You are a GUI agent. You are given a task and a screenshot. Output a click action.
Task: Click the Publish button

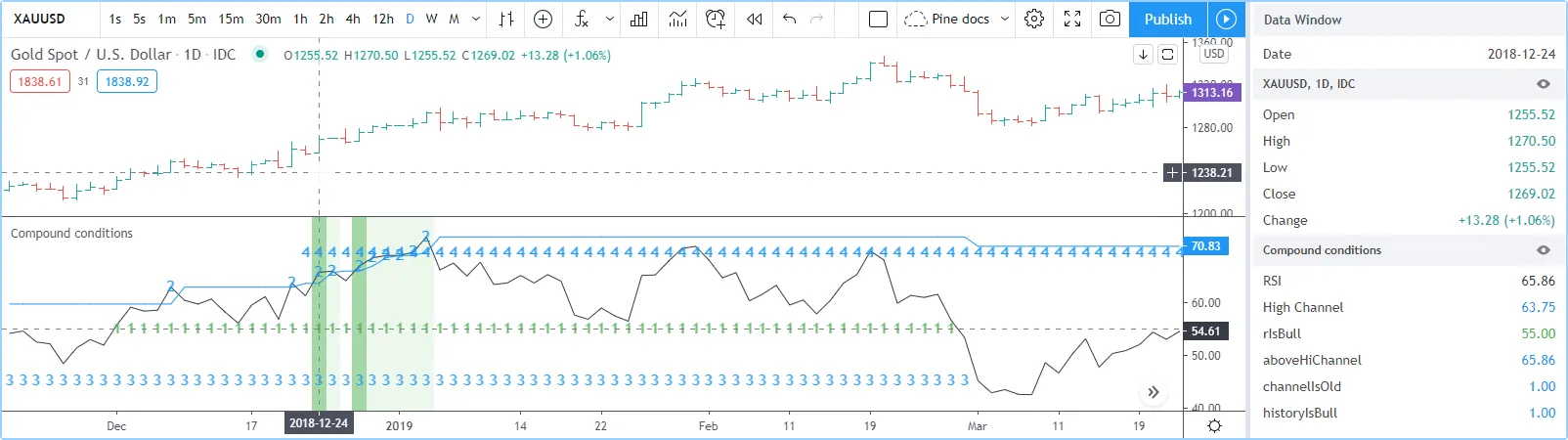[x=1167, y=19]
